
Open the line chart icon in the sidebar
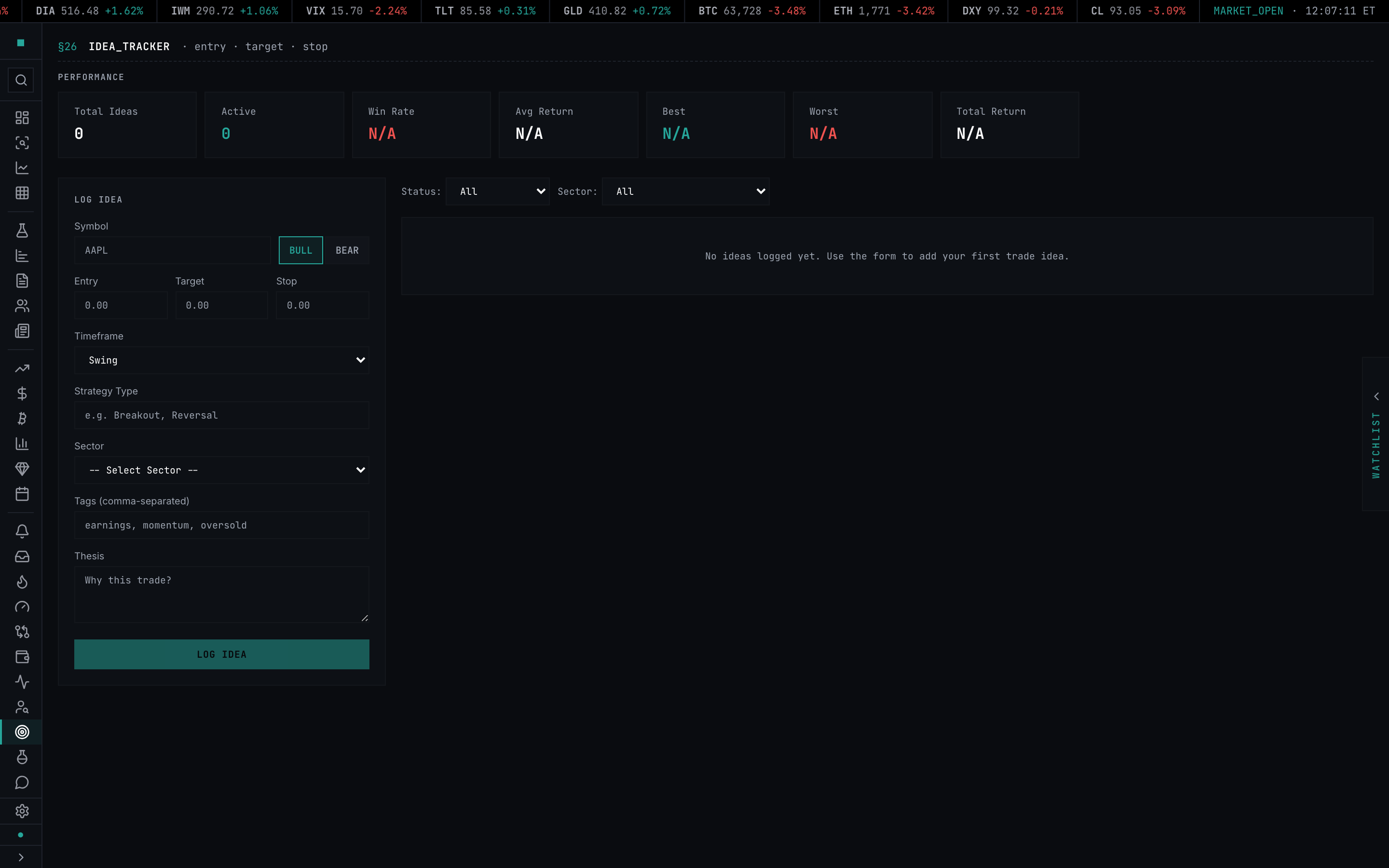pos(22,168)
